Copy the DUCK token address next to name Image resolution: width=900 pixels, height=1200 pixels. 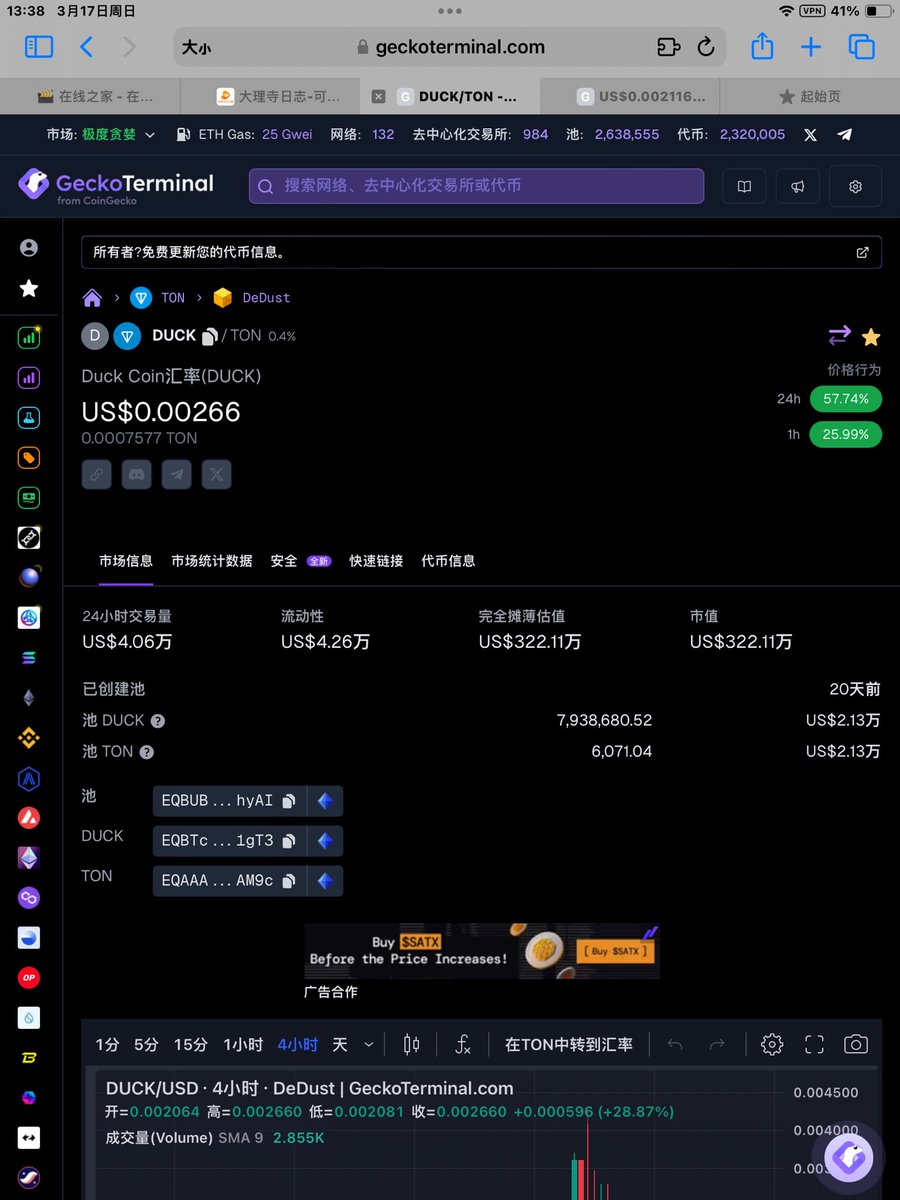click(210, 337)
